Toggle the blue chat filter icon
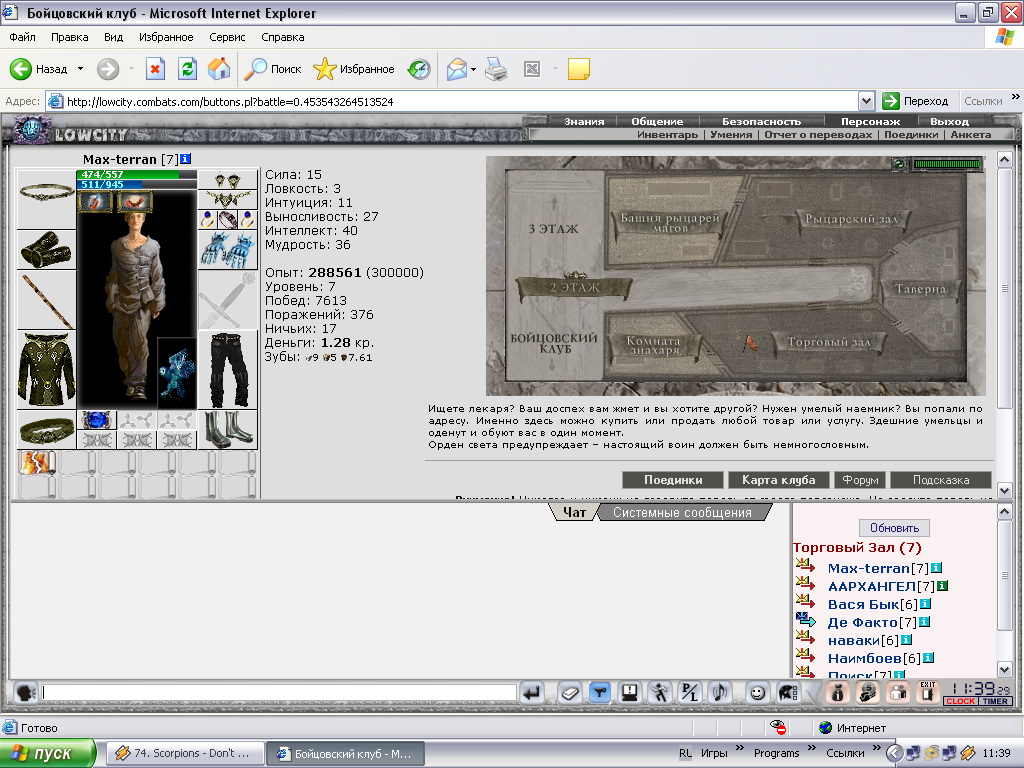 tap(600, 692)
